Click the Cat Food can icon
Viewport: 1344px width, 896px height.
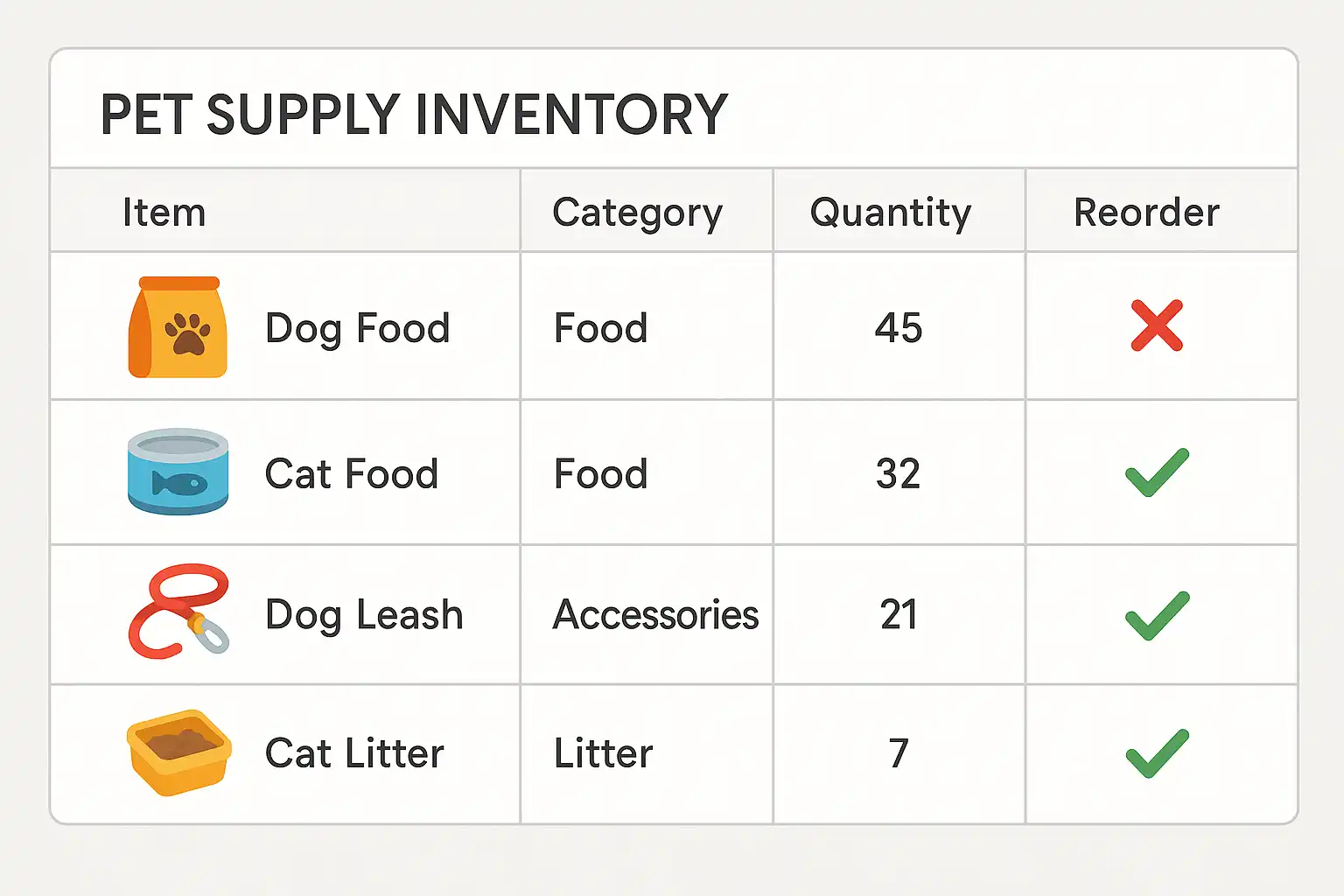click(x=178, y=472)
